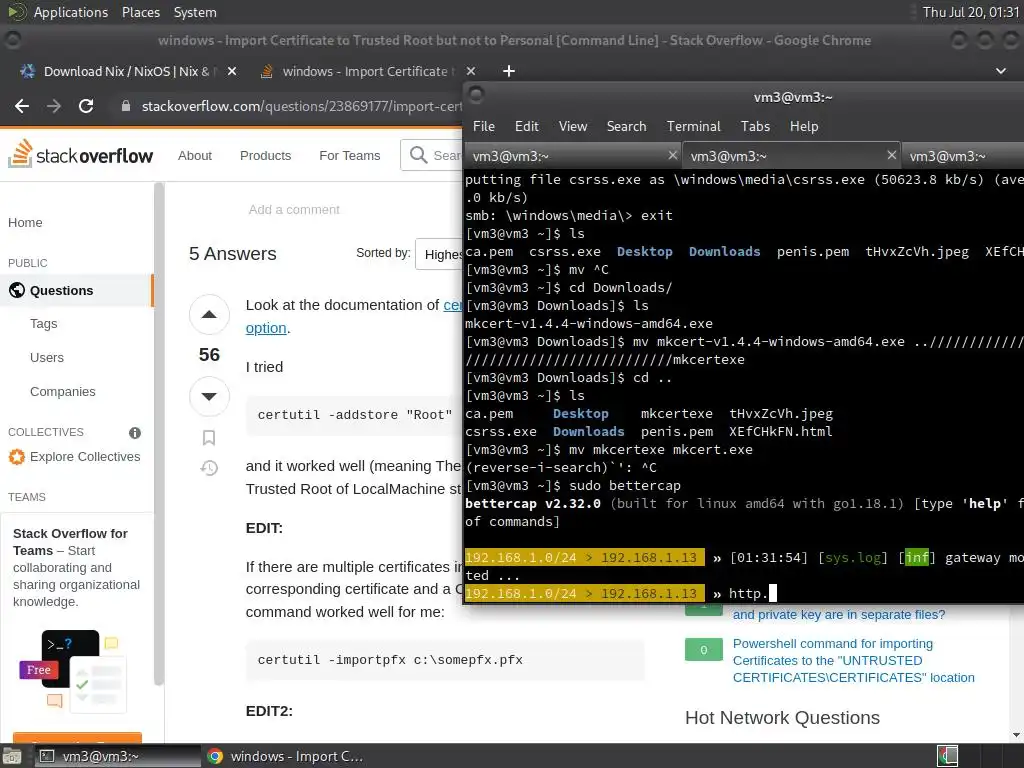Click 'certutil -importpfx c:\somepfx.pfx' code text
This screenshot has height=768, width=1024.
pos(390,660)
